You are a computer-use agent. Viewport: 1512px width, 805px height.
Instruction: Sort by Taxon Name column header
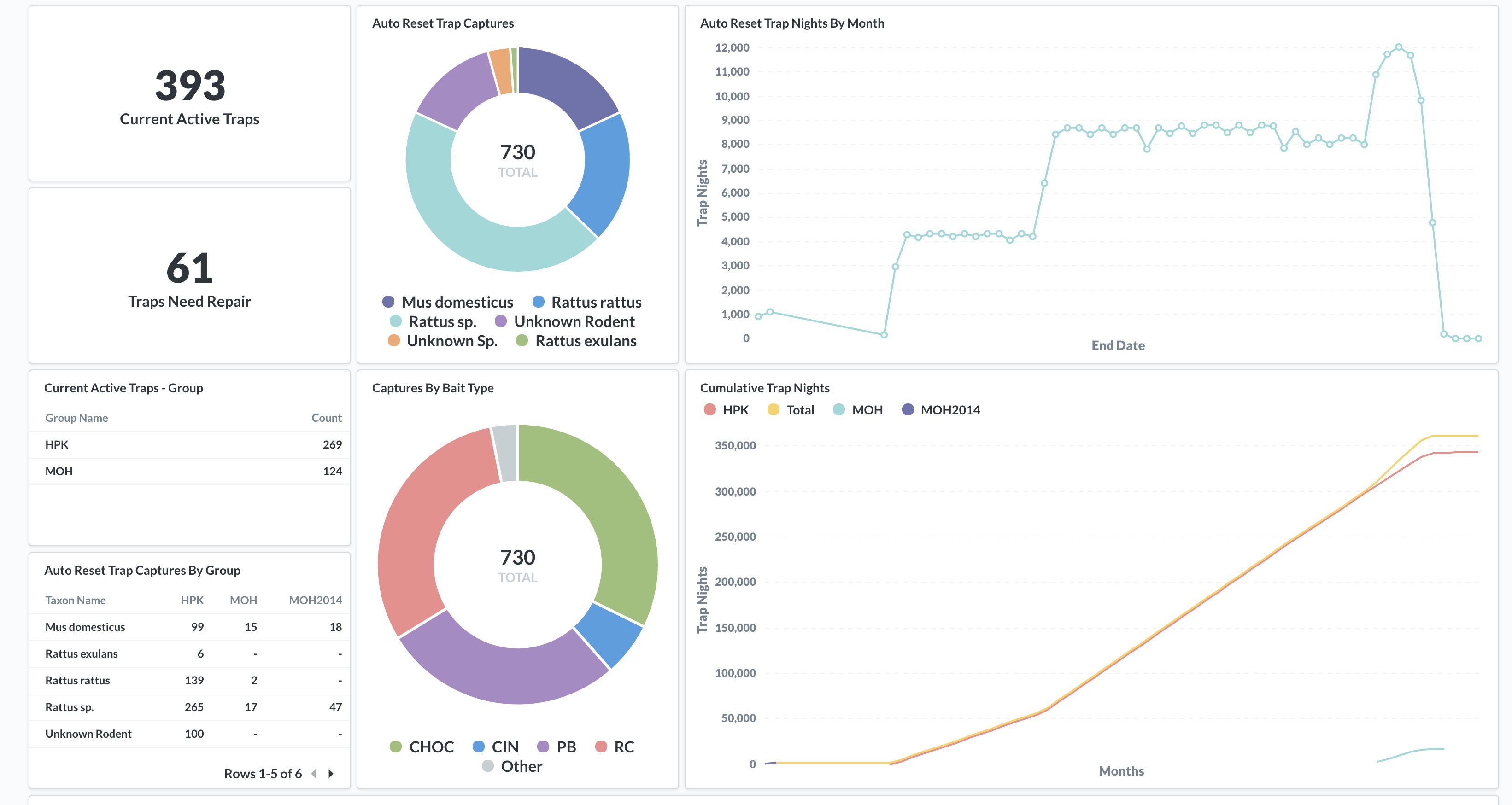click(x=75, y=601)
